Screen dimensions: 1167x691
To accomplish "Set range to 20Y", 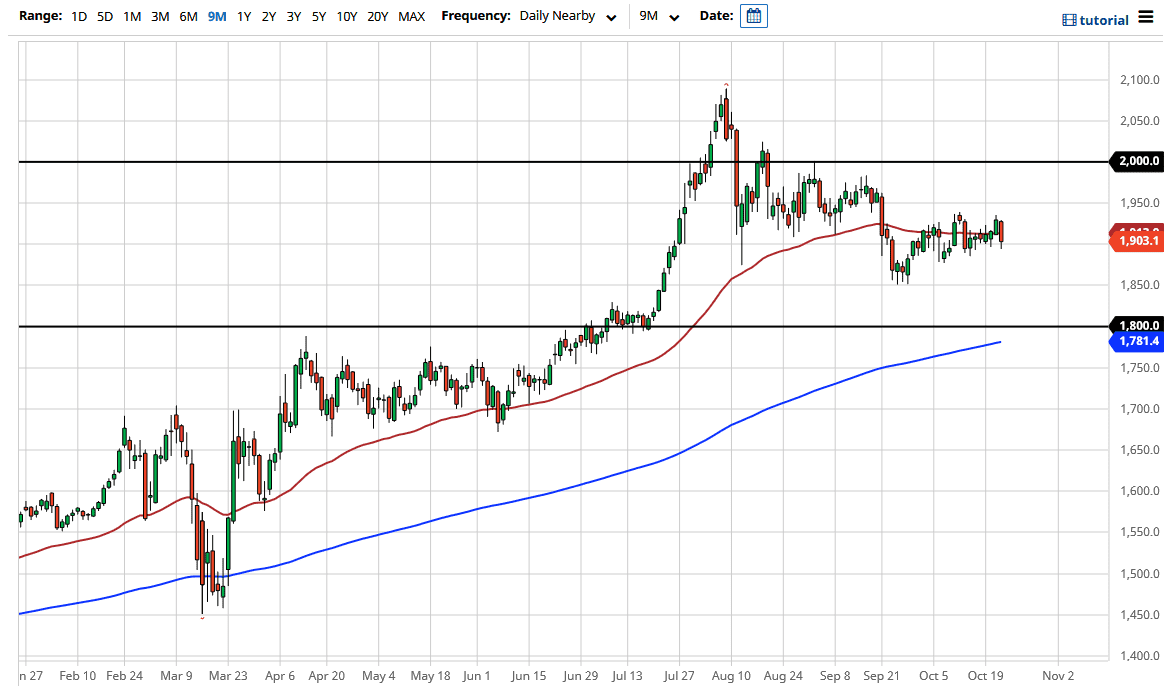I will click(x=377, y=16).
